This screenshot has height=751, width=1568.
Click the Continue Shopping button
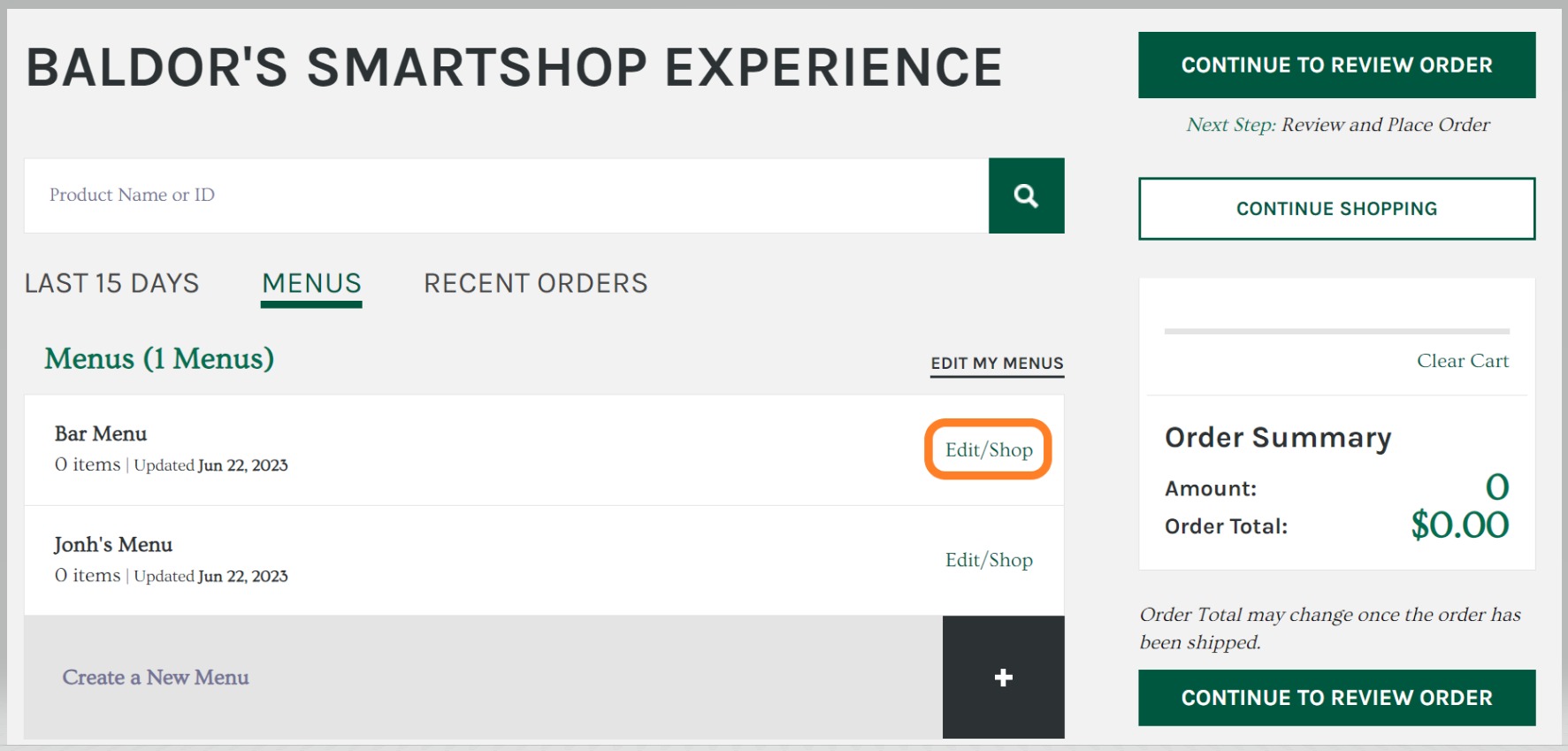[x=1336, y=209]
